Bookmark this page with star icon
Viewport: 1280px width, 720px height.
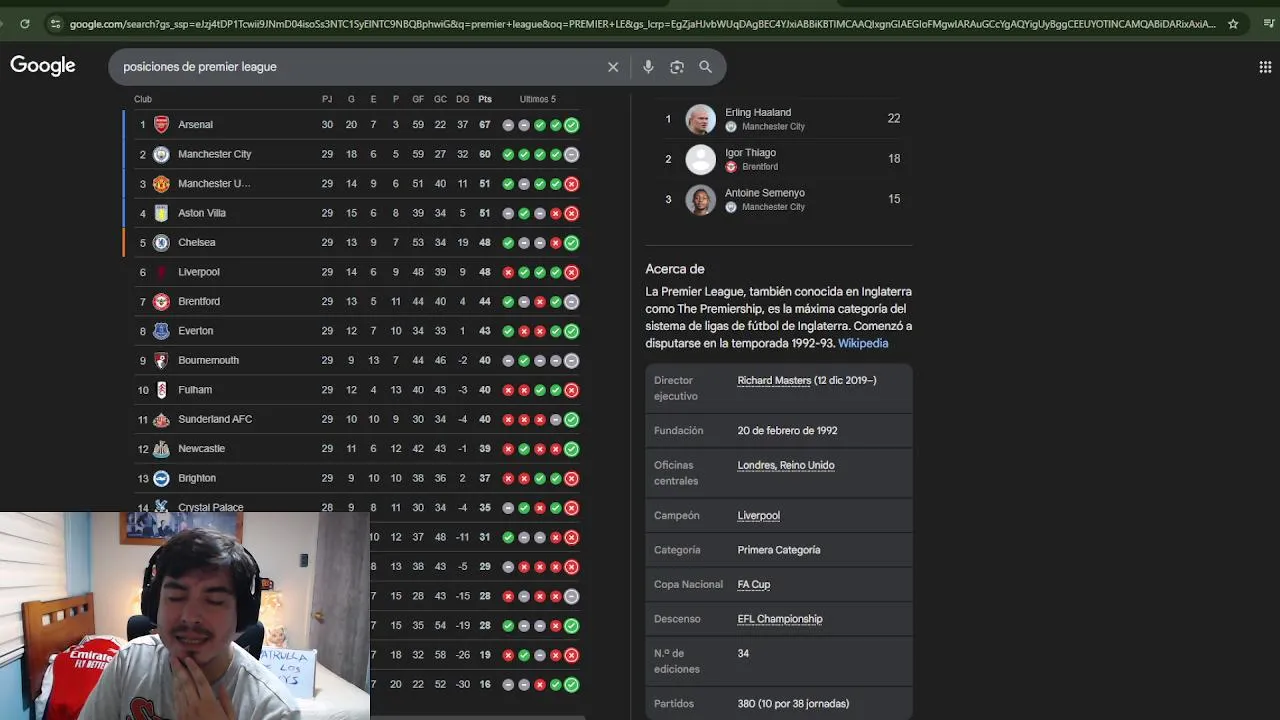coord(1233,23)
